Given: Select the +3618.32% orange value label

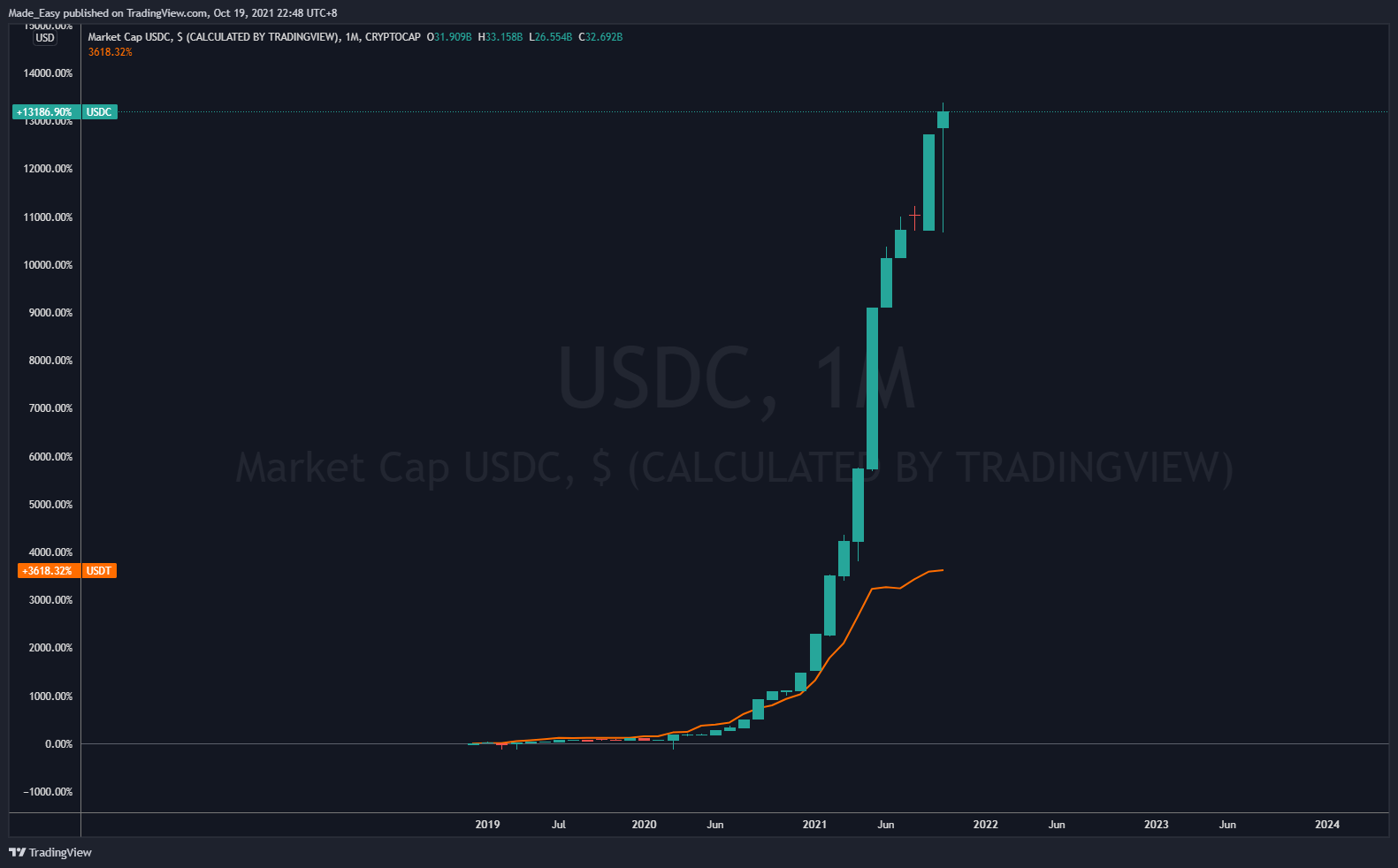Looking at the screenshot, I should [x=48, y=571].
